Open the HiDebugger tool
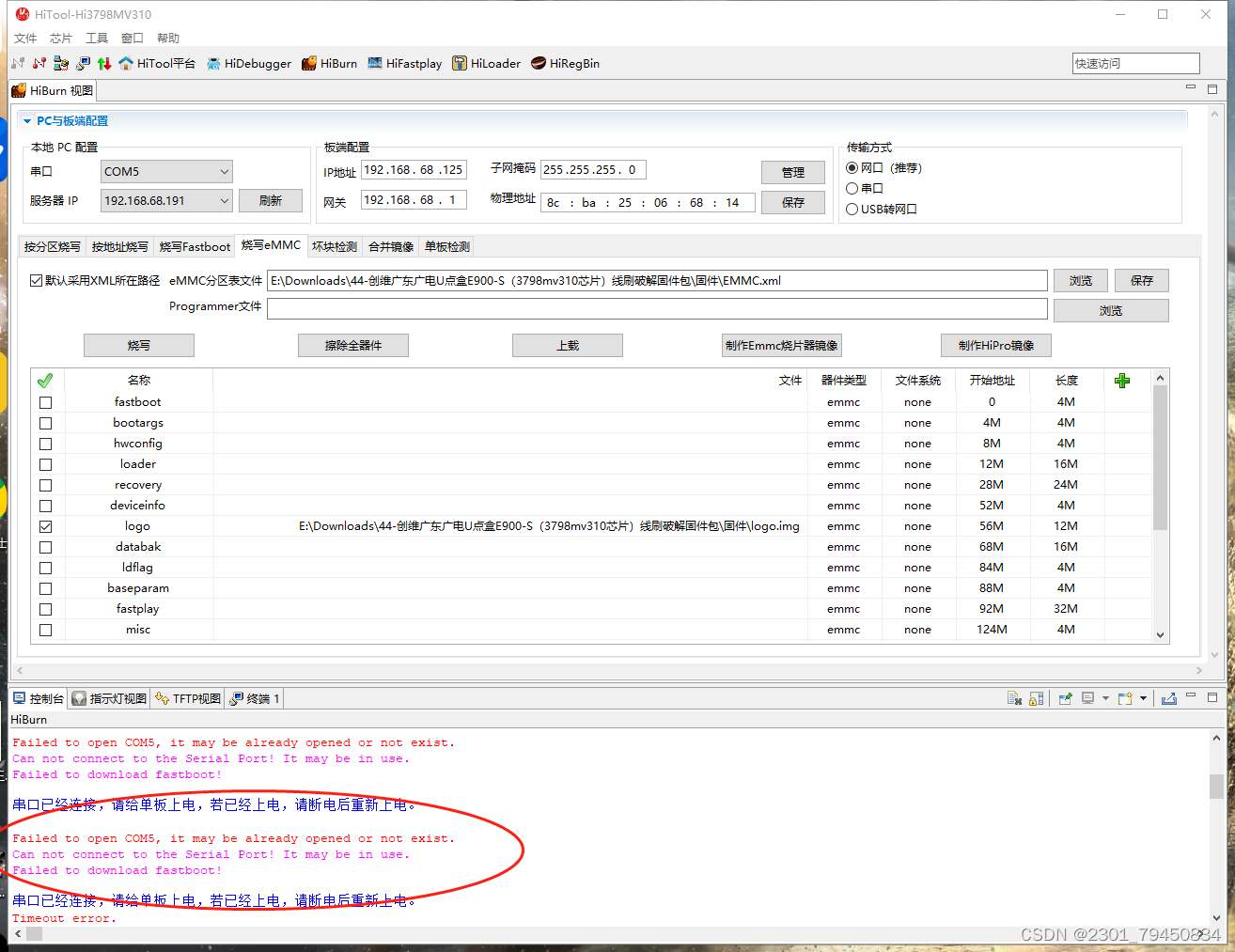The height and width of the screenshot is (952, 1235). [249, 63]
